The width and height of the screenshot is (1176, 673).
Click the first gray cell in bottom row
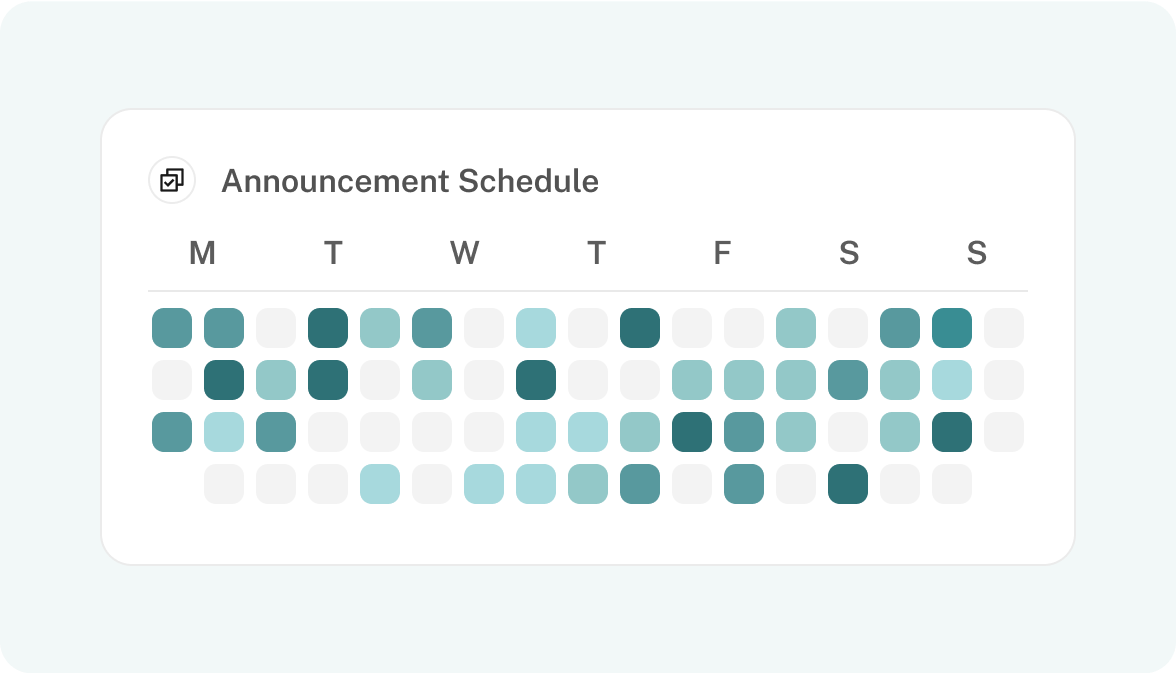224,484
